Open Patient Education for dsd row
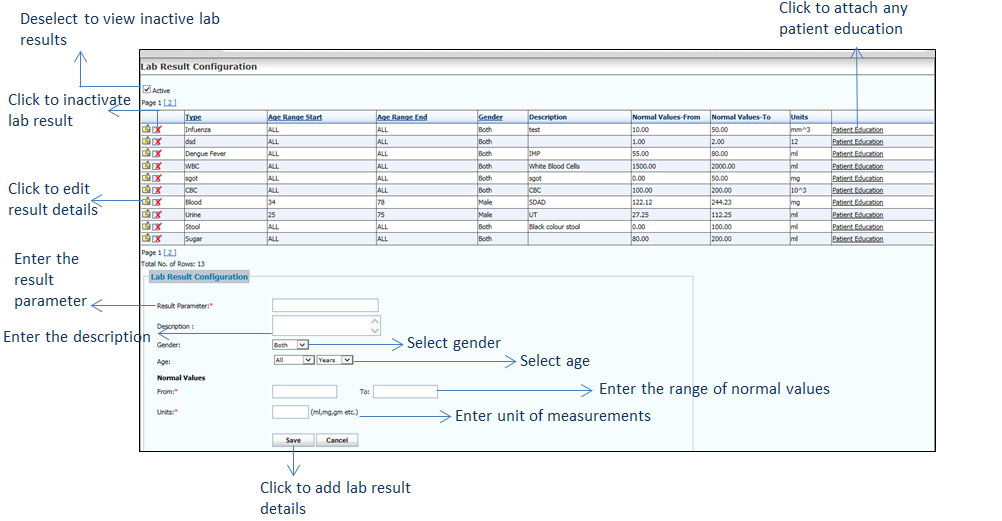 [858, 142]
